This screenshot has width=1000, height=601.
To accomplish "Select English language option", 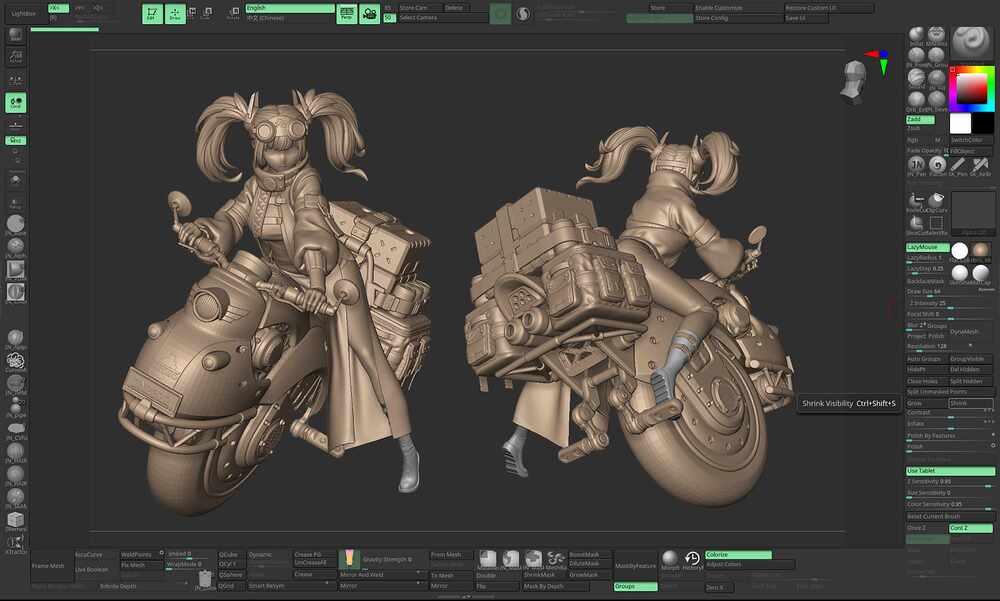I will (290, 8).
